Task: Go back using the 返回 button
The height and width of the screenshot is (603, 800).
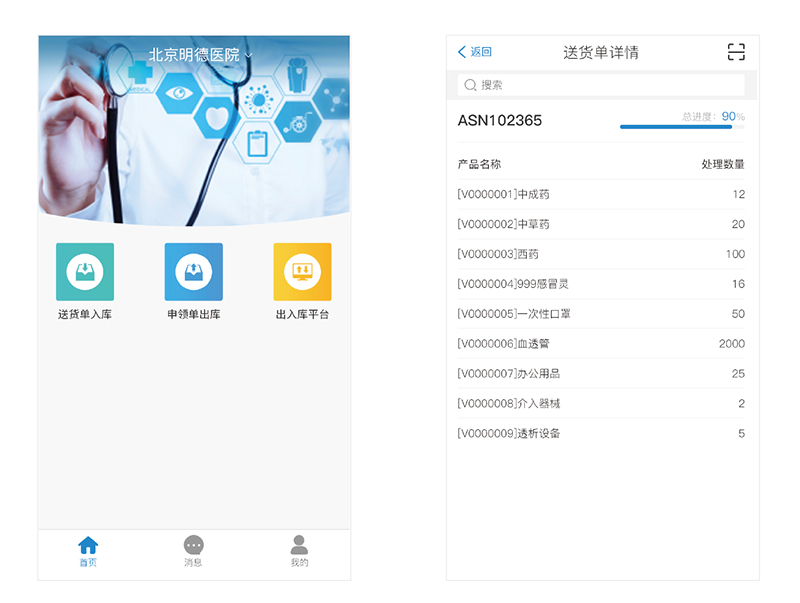Action: [x=475, y=52]
